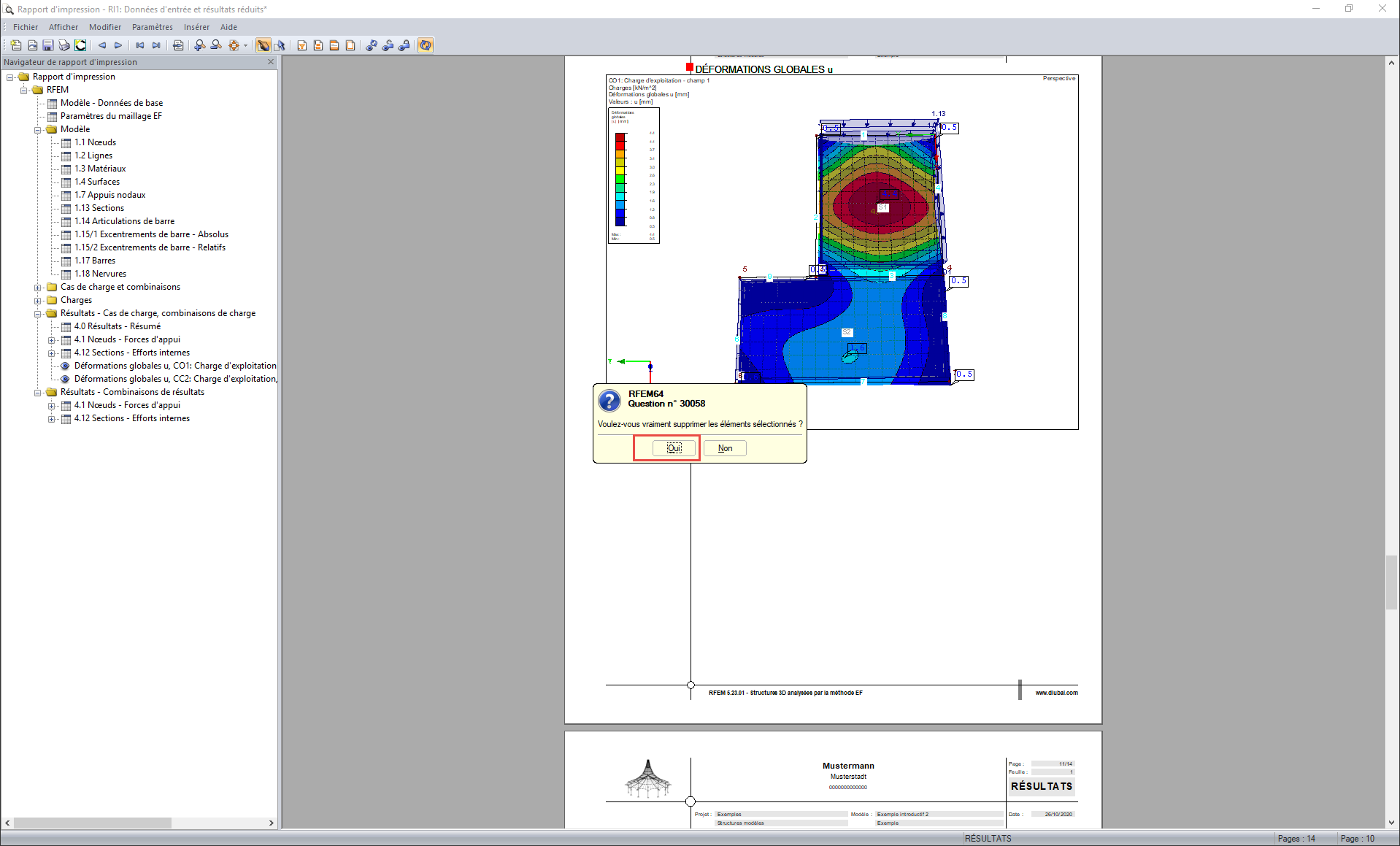Cancel deletion by clicking Non
The height and width of the screenshot is (846, 1400).
[725, 448]
